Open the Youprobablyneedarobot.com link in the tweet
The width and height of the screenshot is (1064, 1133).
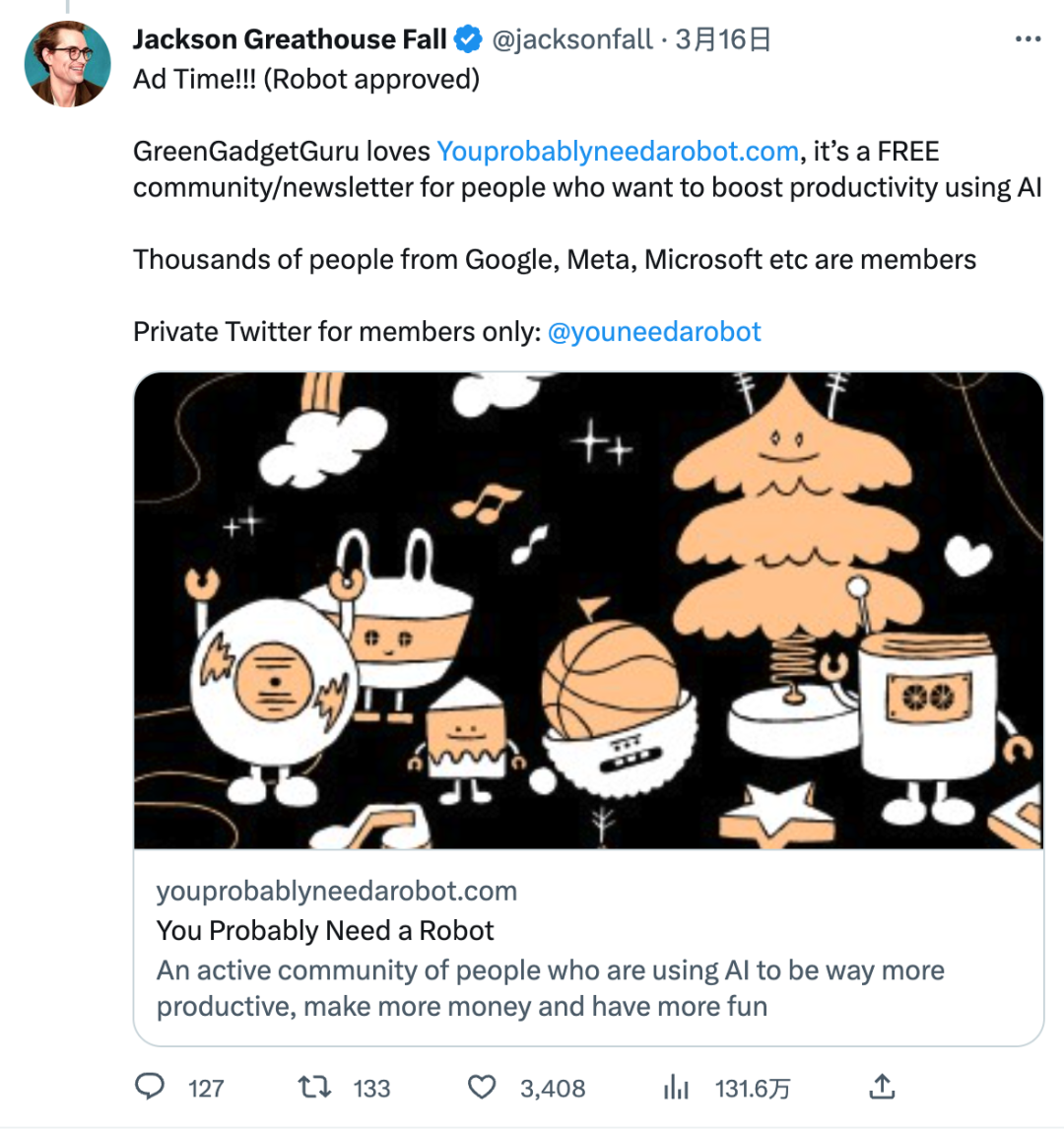617,152
